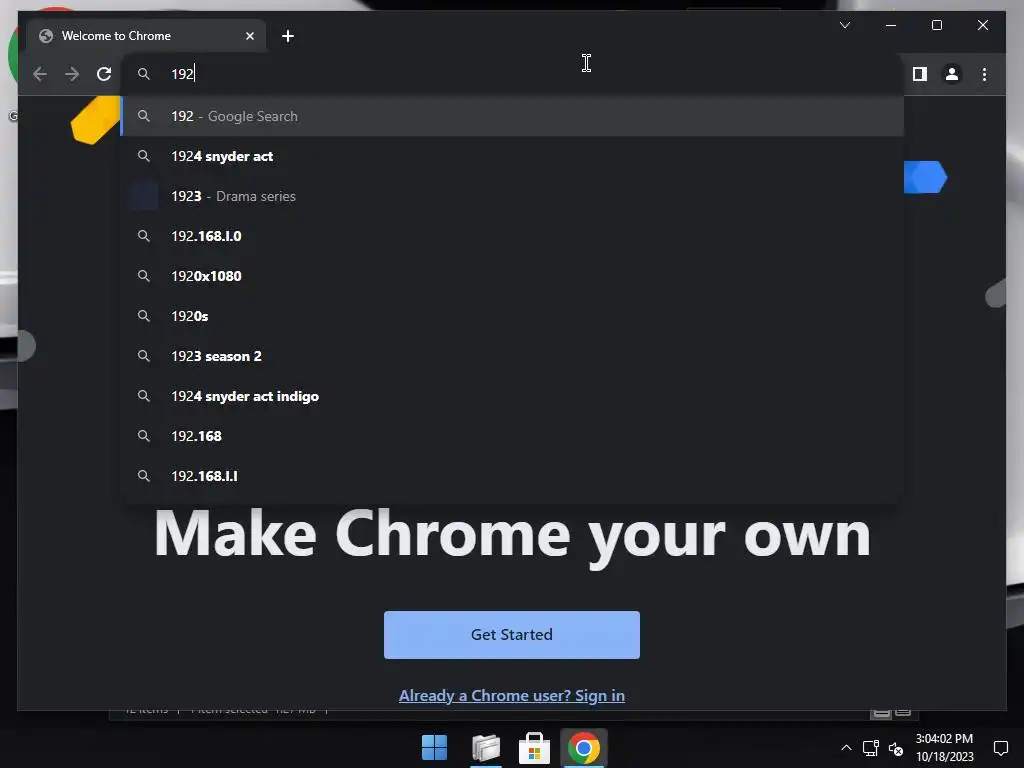
Task: Maximize the Chrome window
Action: pos(936,25)
